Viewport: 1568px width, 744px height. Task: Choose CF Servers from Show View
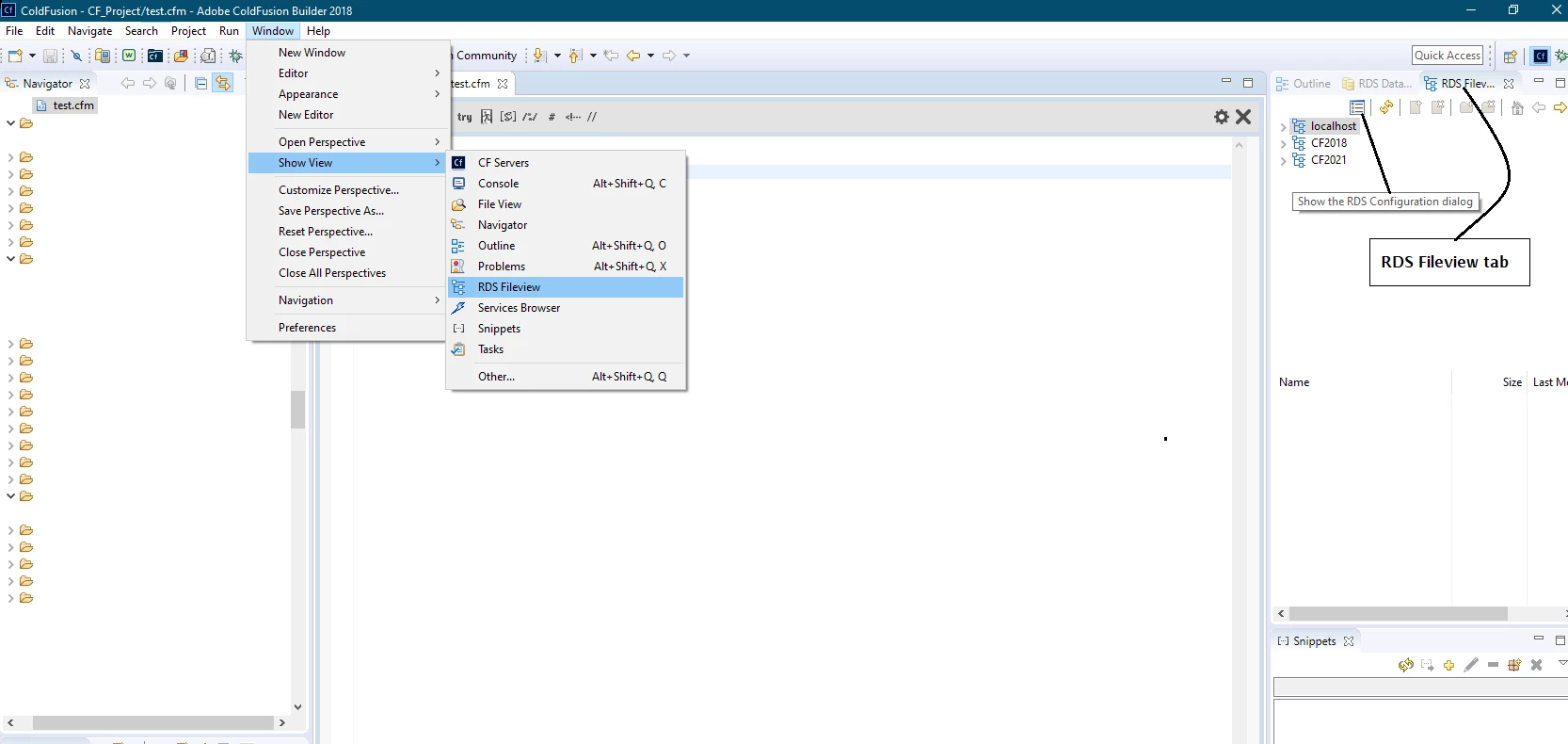click(566, 163)
